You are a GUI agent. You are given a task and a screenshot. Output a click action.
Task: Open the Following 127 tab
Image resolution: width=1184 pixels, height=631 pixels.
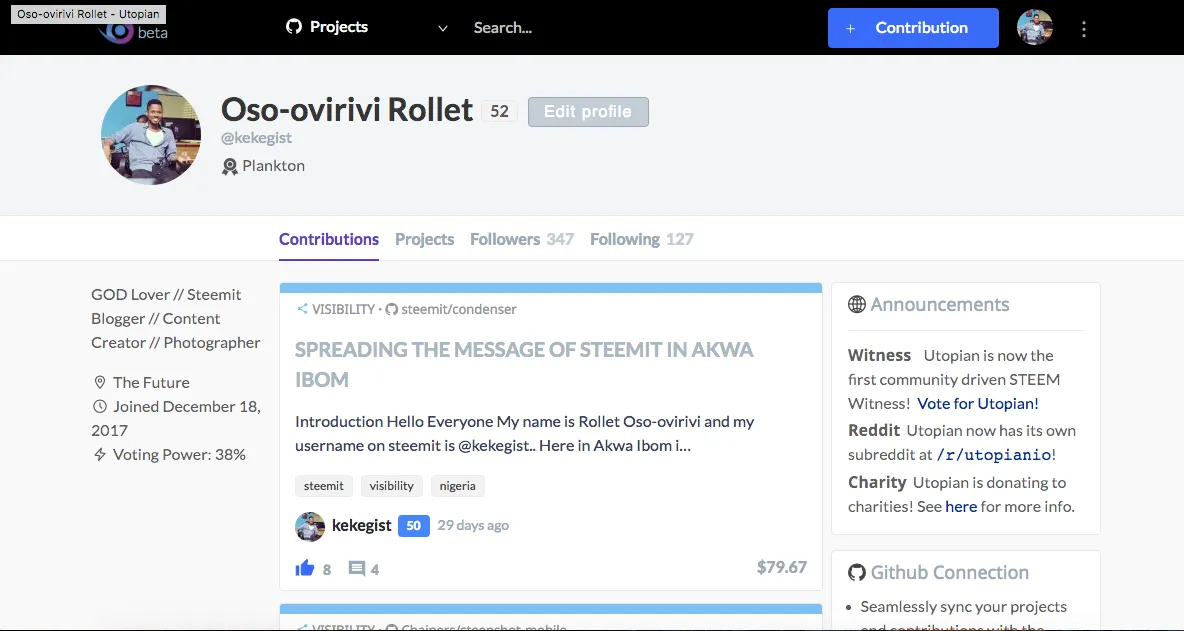click(x=642, y=239)
